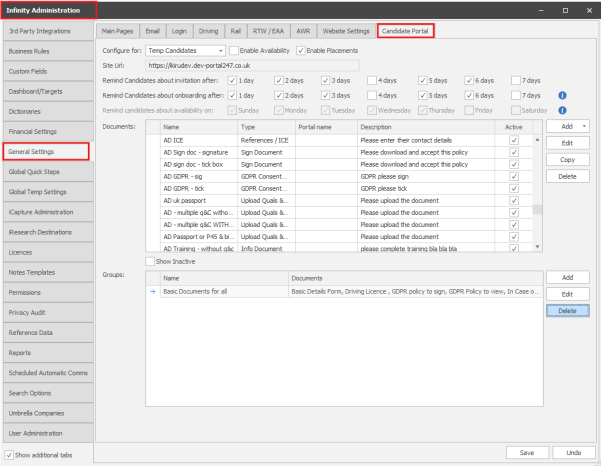Click info icon beside onboarding reminder row
This screenshot has height=466, width=601.
[x=562, y=95]
